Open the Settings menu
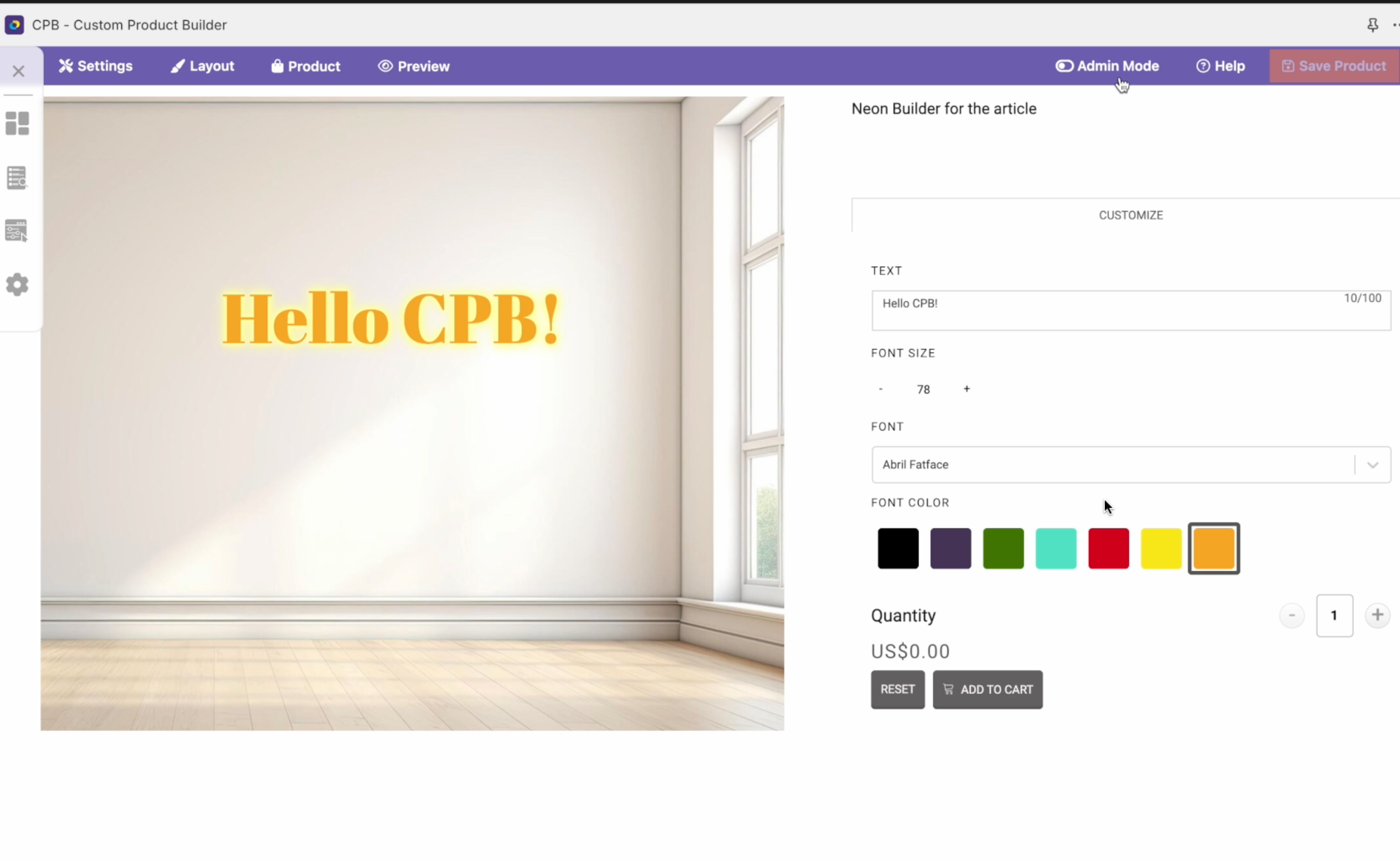 tap(96, 66)
